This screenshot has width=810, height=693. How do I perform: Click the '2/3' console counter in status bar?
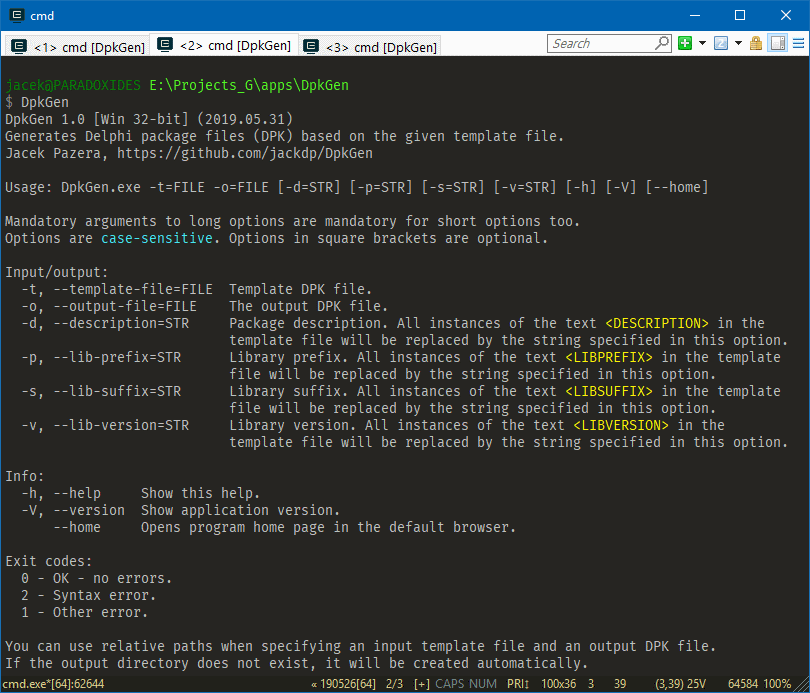tap(395, 684)
